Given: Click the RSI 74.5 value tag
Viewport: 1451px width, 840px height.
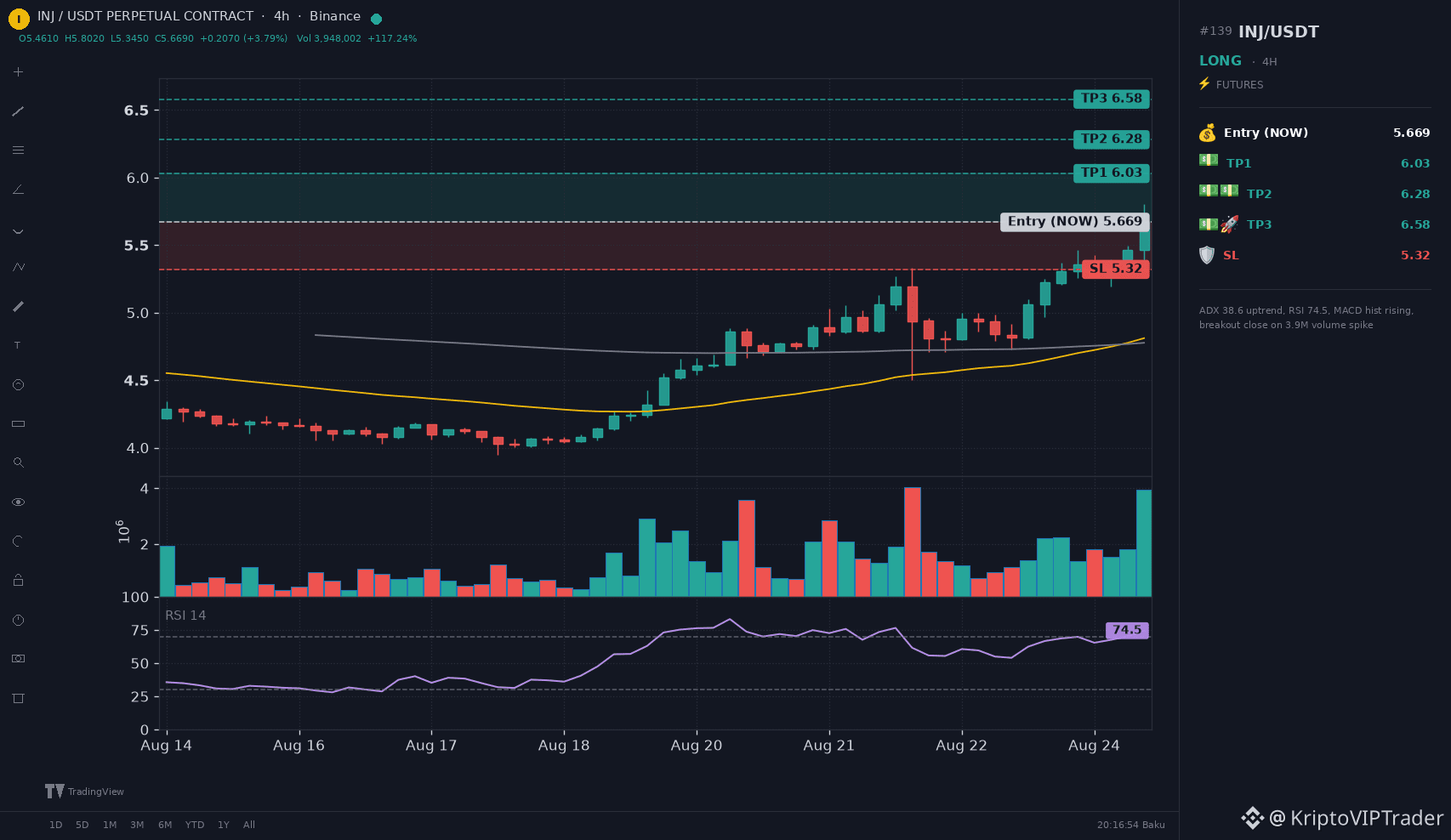Looking at the screenshot, I should 1127,630.
